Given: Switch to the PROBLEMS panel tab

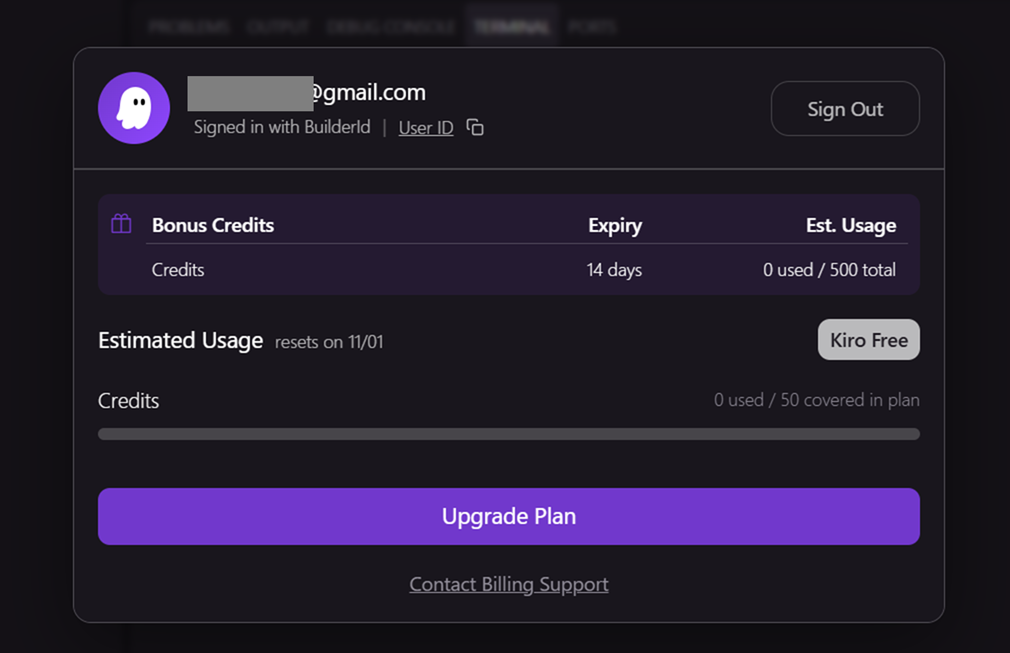Looking at the screenshot, I should click(x=189, y=27).
